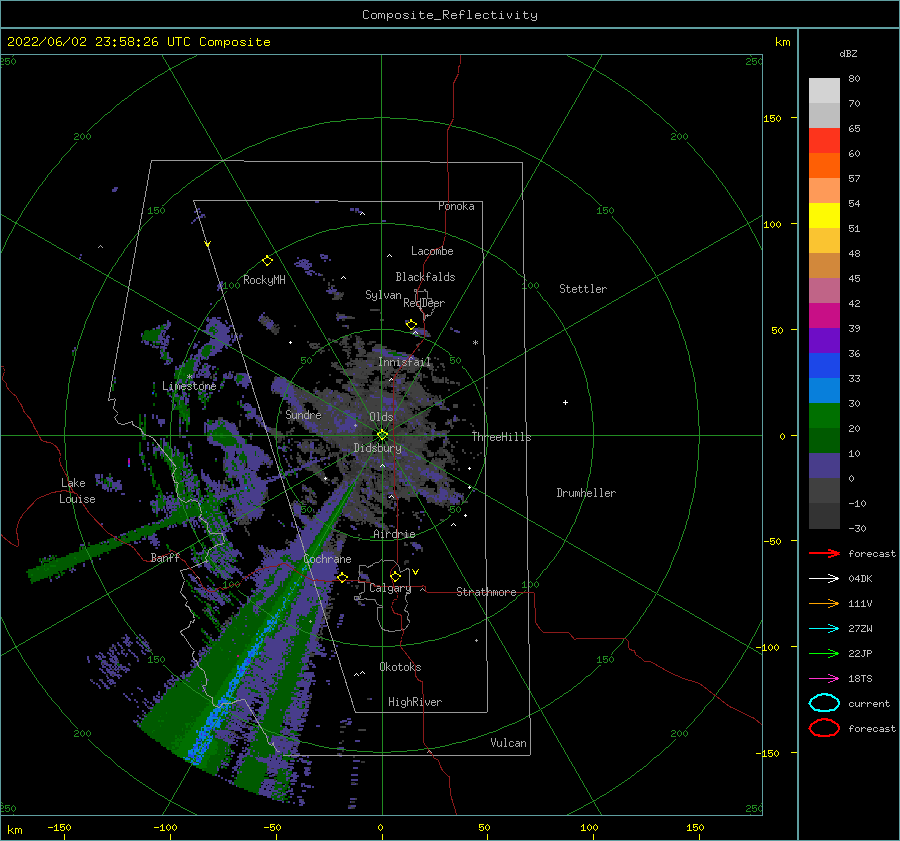The height and width of the screenshot is (841, 900).
Task: Click the Limestone label
Action: coord(189,386)
